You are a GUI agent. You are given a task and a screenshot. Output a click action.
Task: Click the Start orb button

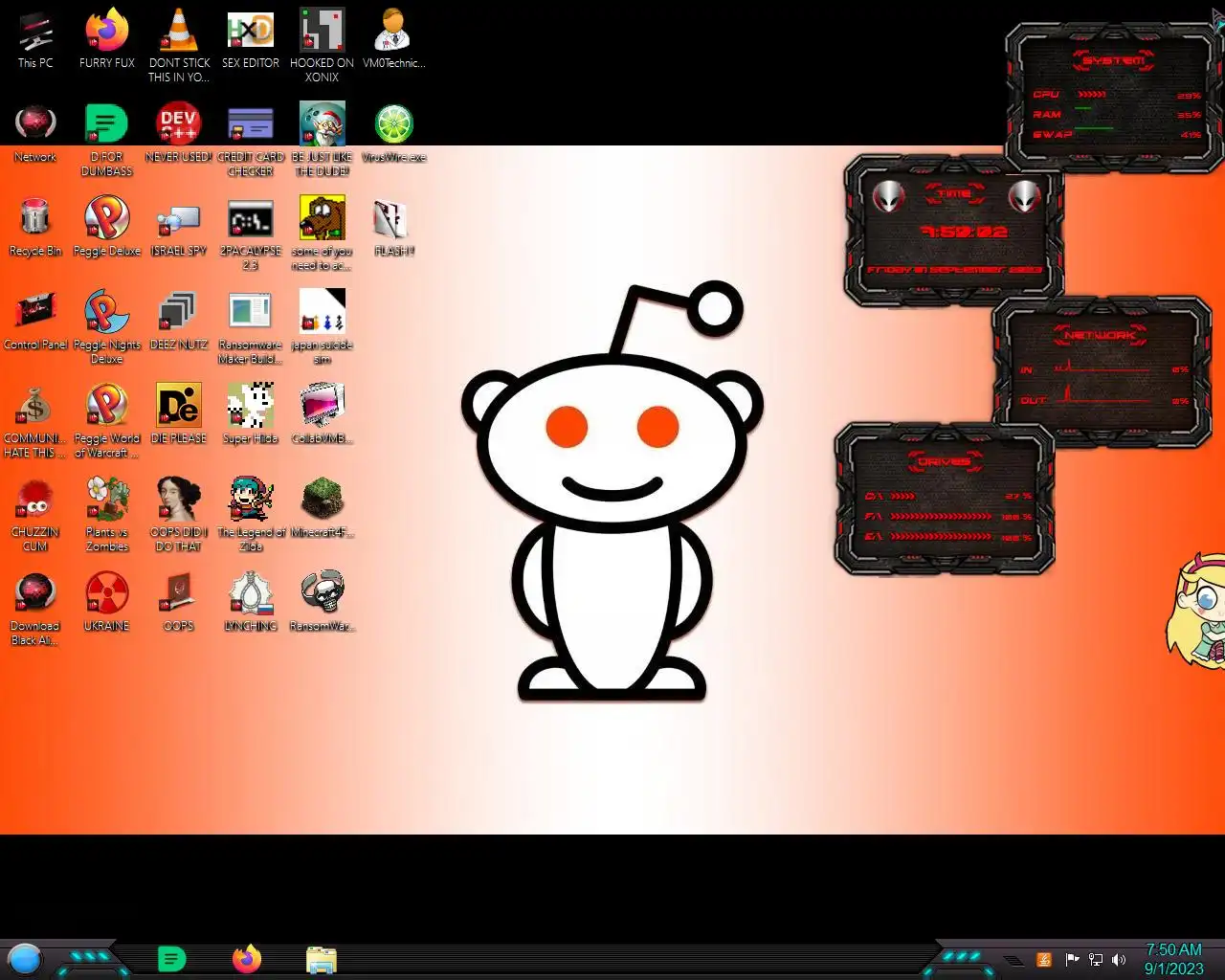tap(25, 959)
